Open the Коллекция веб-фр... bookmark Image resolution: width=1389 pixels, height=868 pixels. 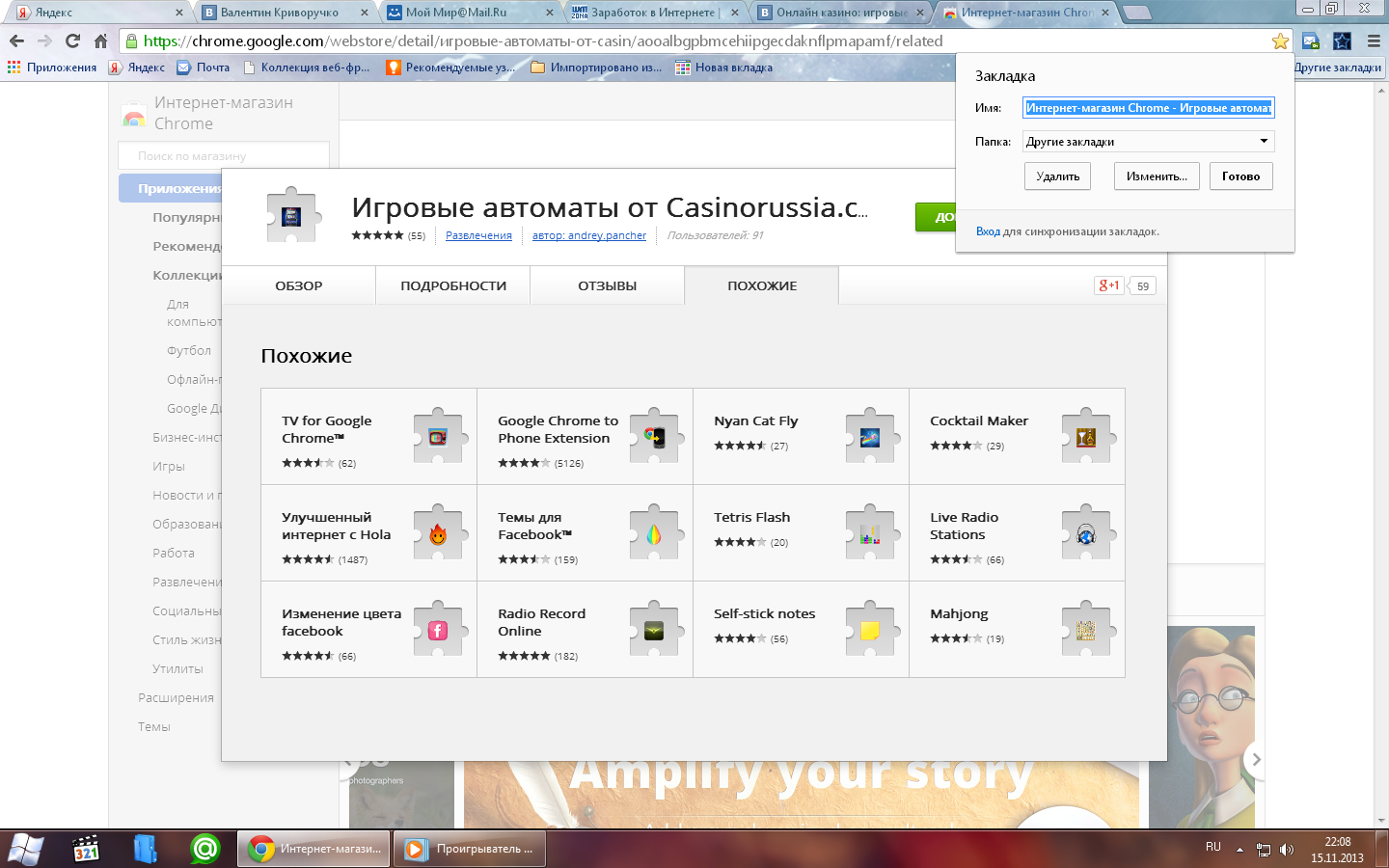[x=306, y=68]
